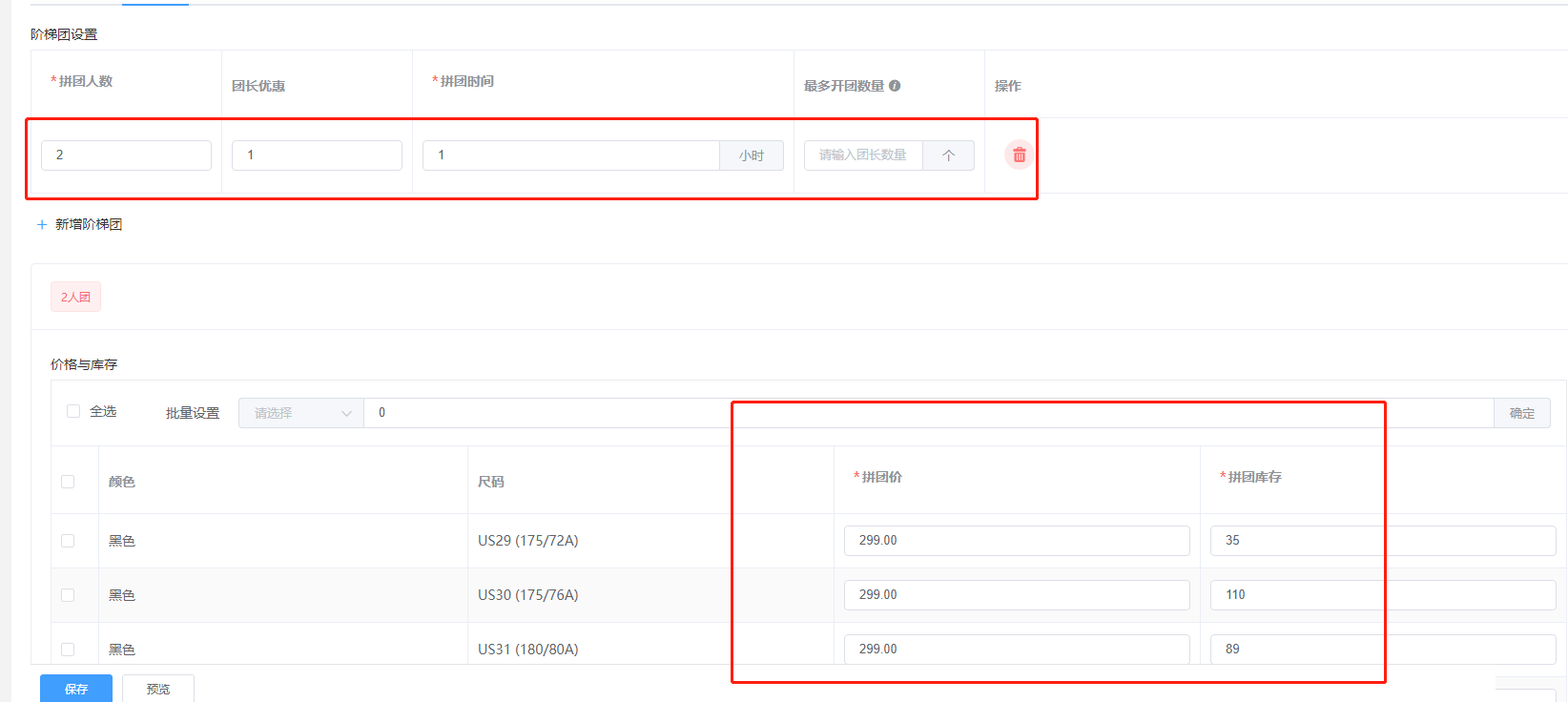1568x702 pixels.
Task: Click the 阶梯团设置 heading
Action: pos(64,34)
